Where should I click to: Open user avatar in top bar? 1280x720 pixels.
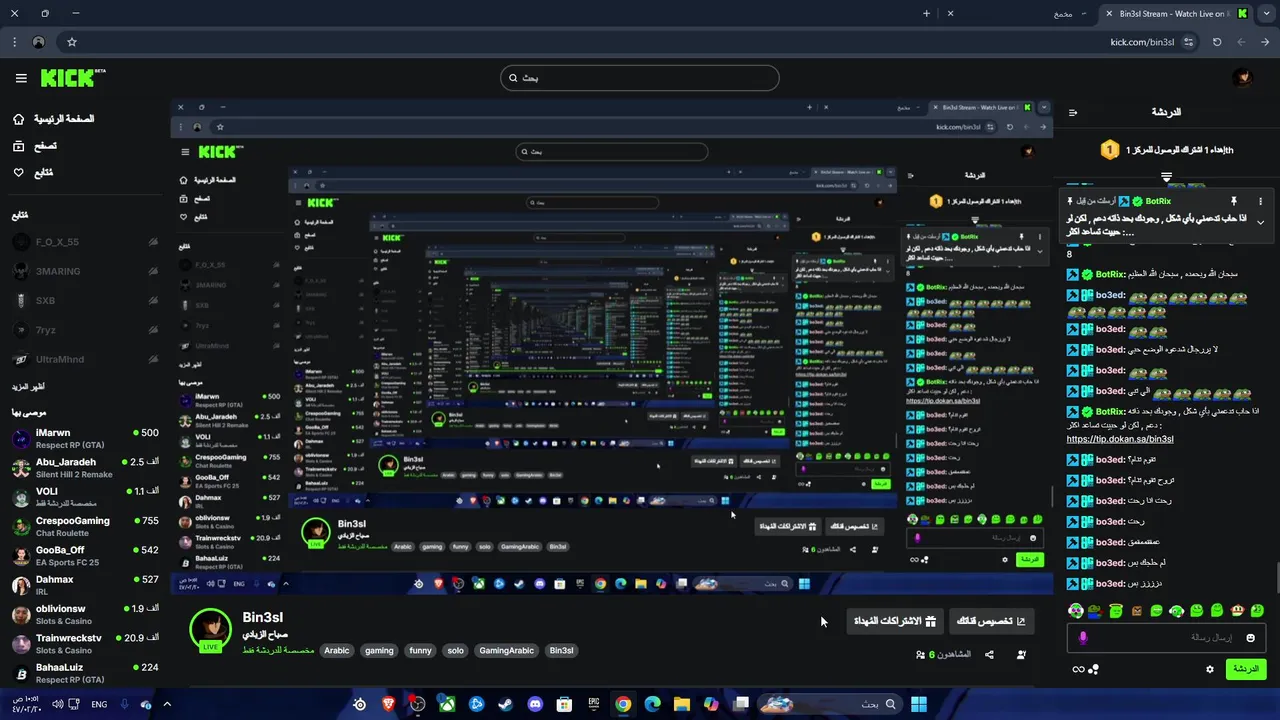(x=1242, y=78)
